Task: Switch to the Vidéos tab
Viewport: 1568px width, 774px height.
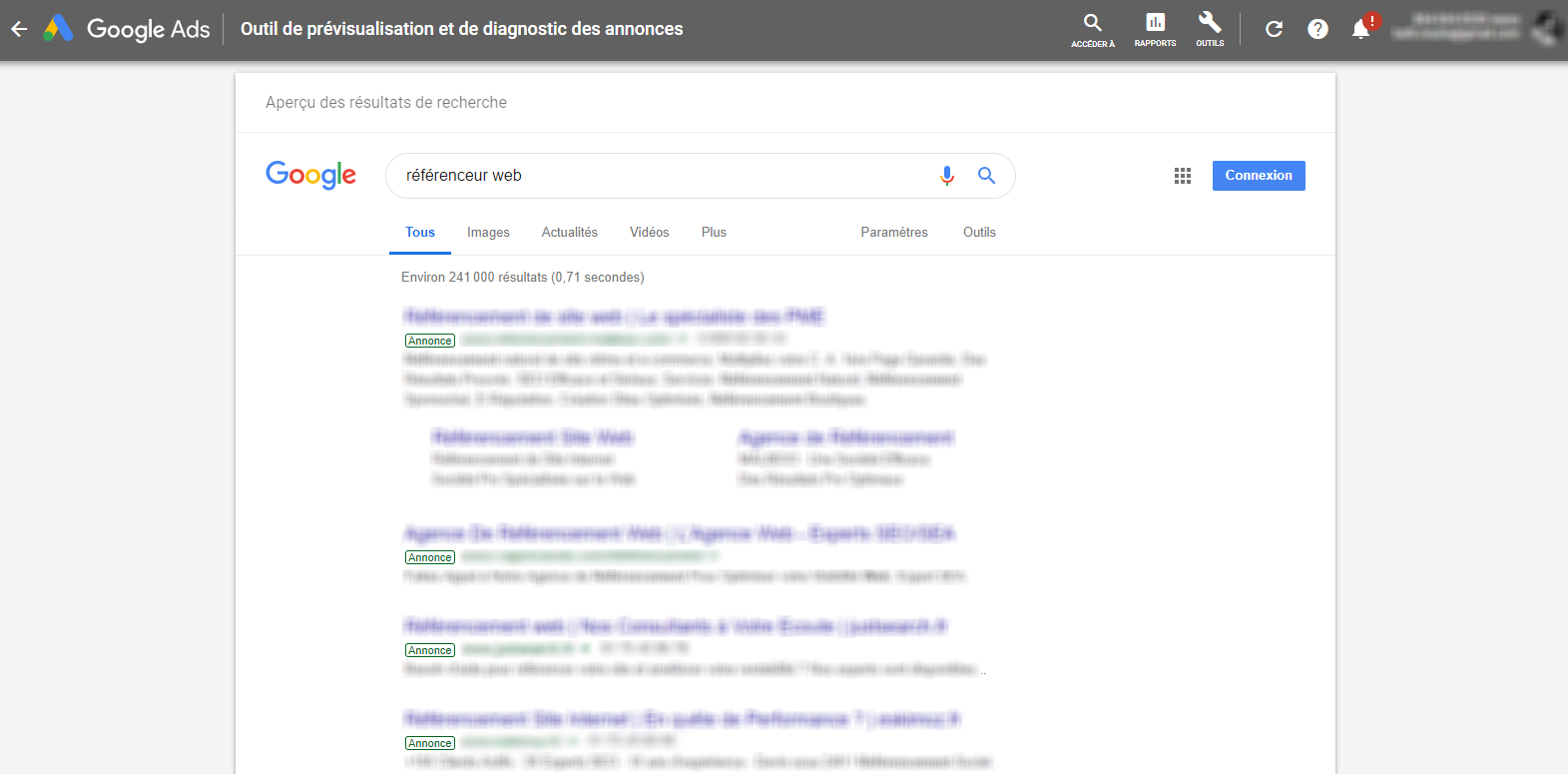Action: [650, 233]
